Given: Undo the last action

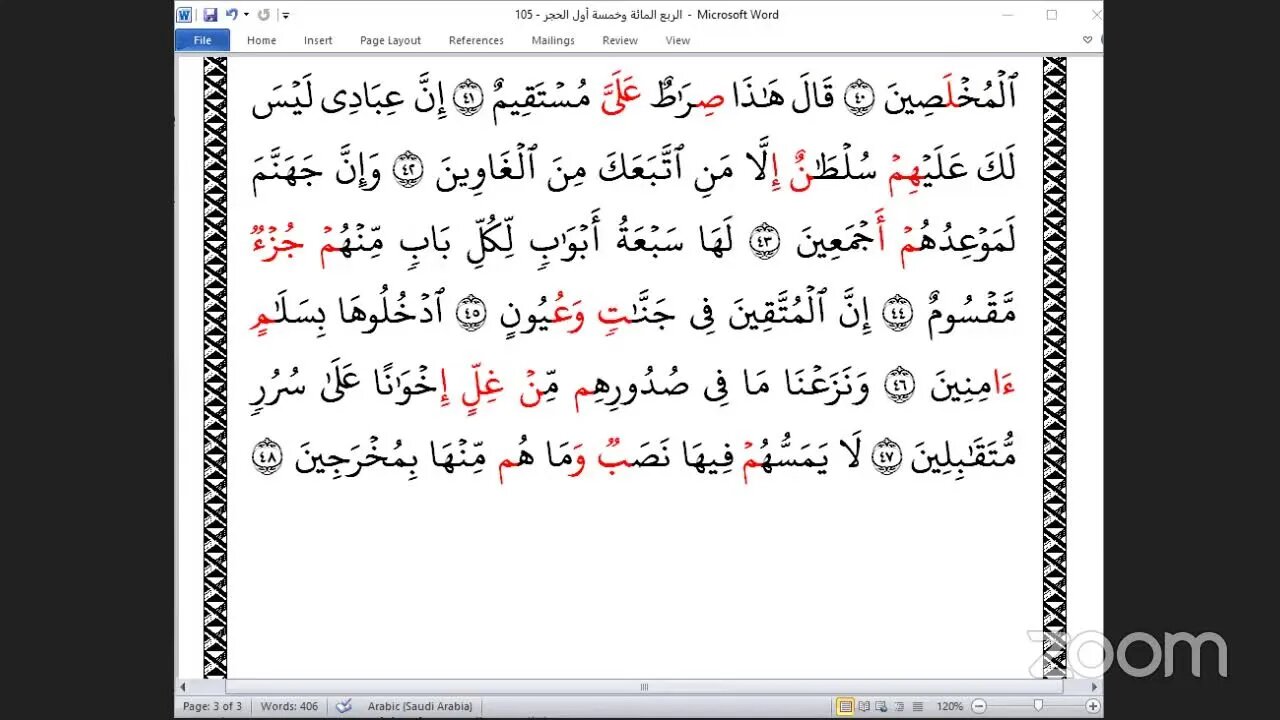Looking at the screenshot, I should pyautogui.click(x=231, y=15).
